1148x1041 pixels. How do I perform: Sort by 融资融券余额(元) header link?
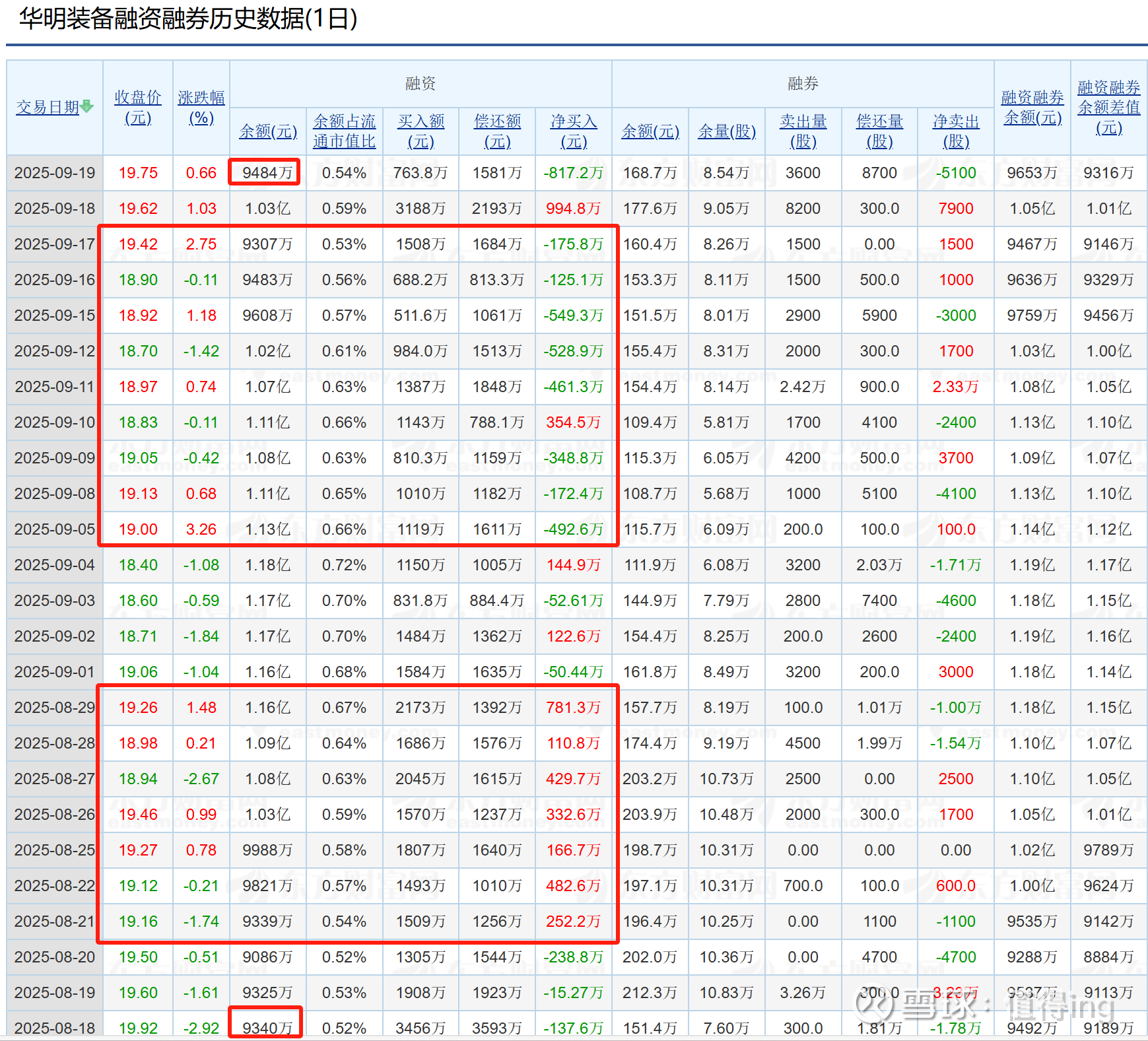point(1032,108)
